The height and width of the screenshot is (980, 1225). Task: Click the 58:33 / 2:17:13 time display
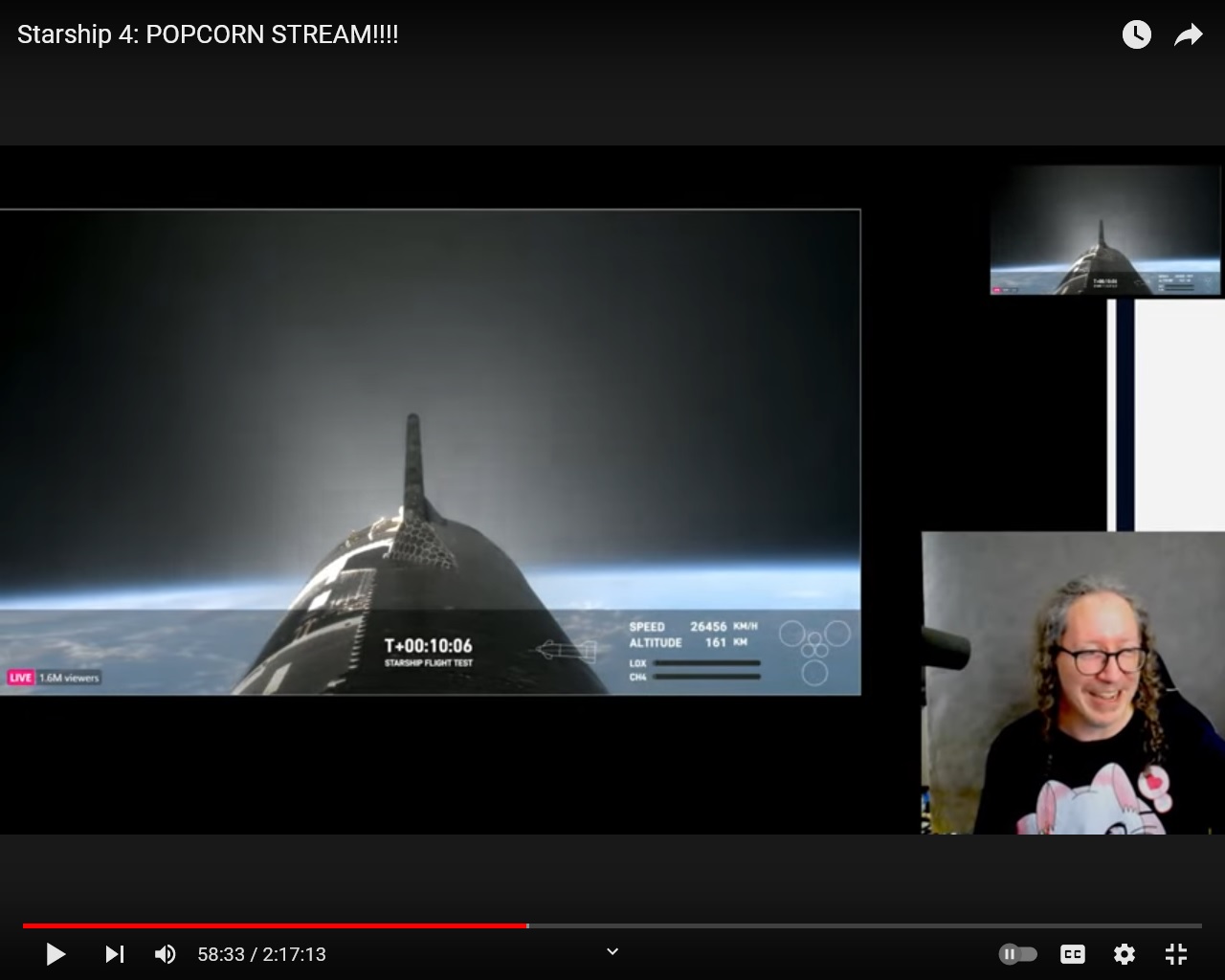pos(262,954)
